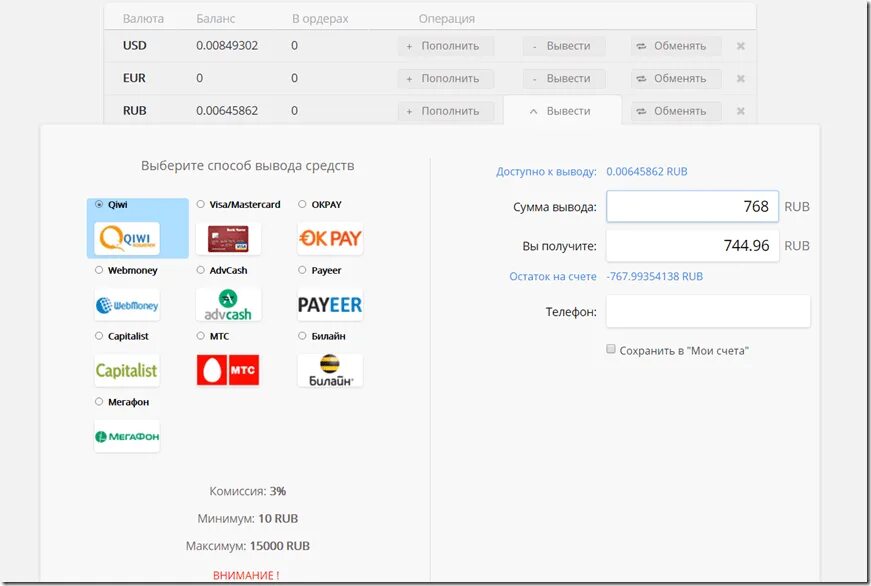The height and width of the screenshot is (586, 871).
Task: Click the Megafon logo
Action: pyautogui.click(x=127, y=436)
